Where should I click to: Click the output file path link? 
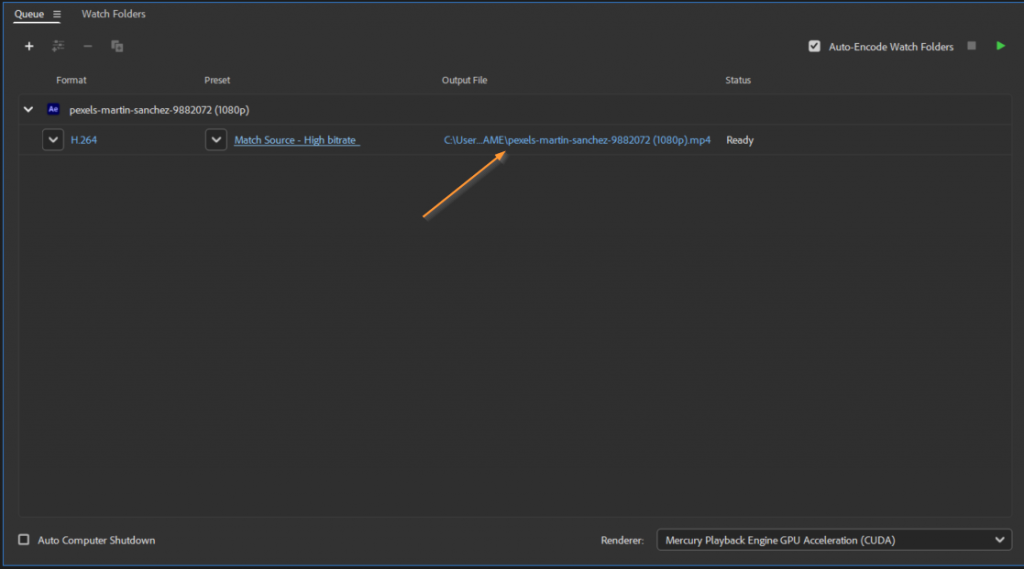[x=577, y=140]
